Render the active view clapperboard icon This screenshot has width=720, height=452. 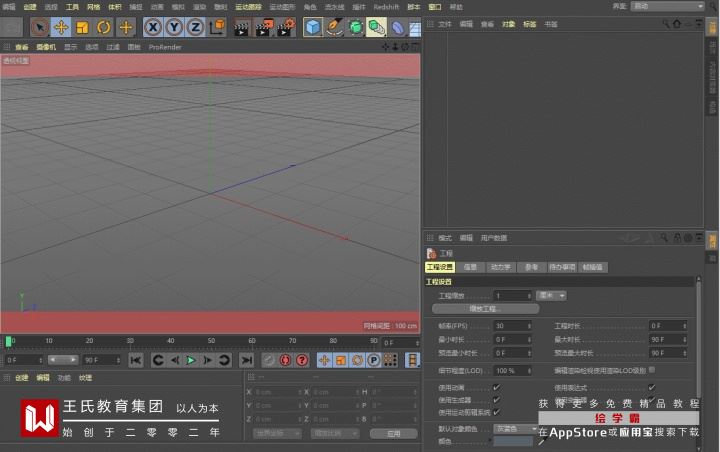coord(242,28)
